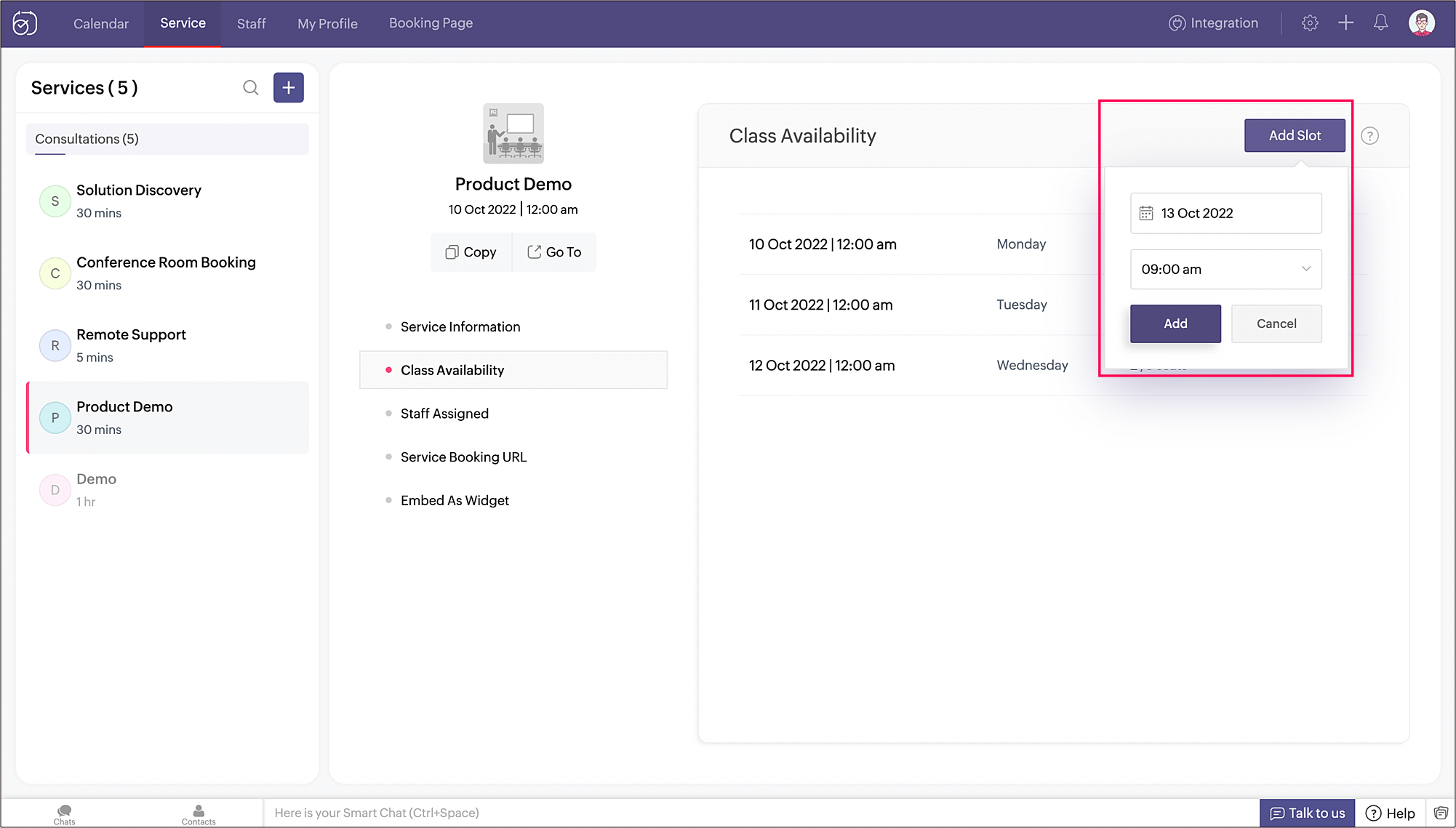Open the settings gear icon

[x=1310, y=23]
